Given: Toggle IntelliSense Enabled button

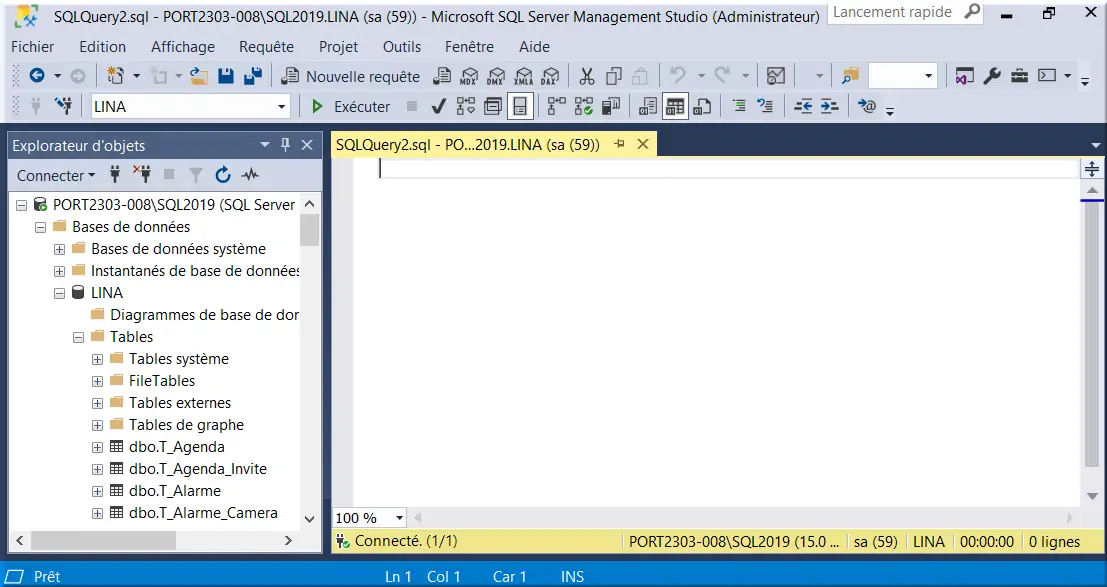Looking at the screenshot, I should click(520, 106).
